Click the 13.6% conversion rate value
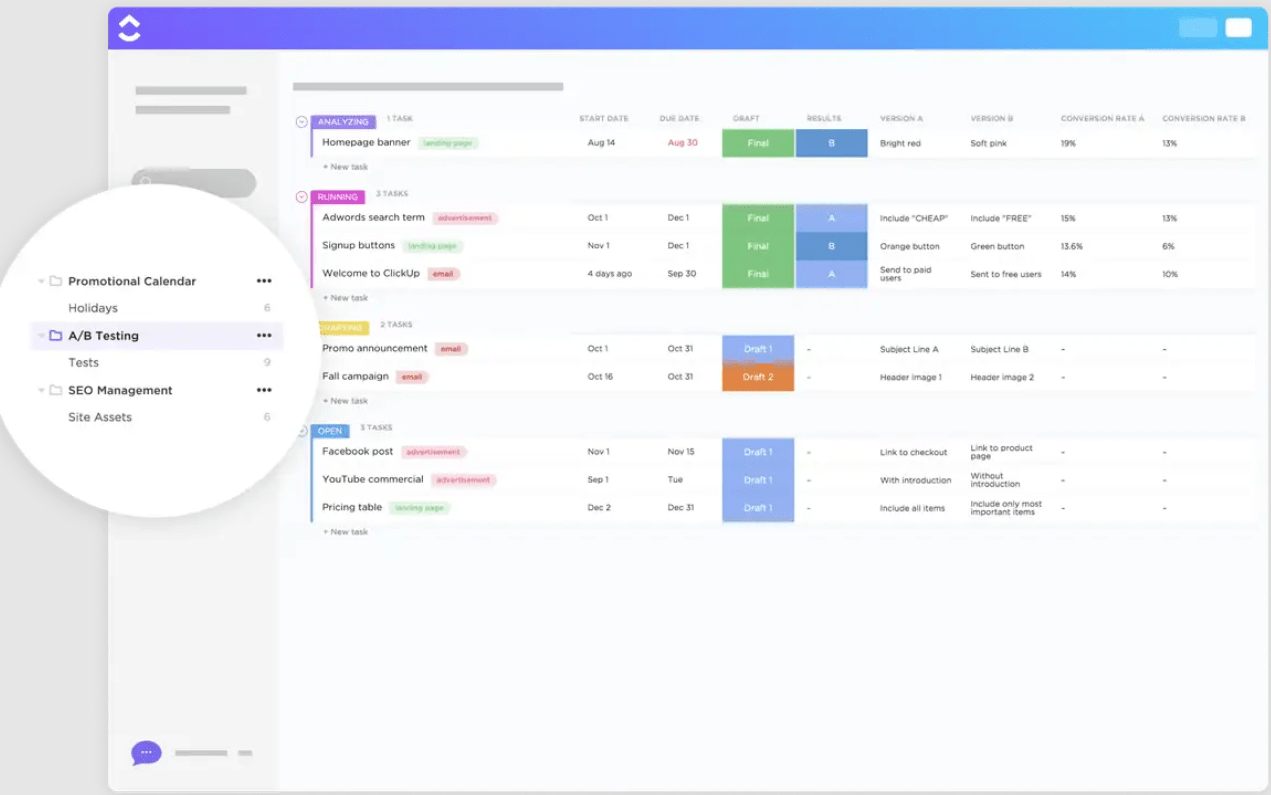The height and width of the screenshot is (795, 1271). tap(1072, 246)
